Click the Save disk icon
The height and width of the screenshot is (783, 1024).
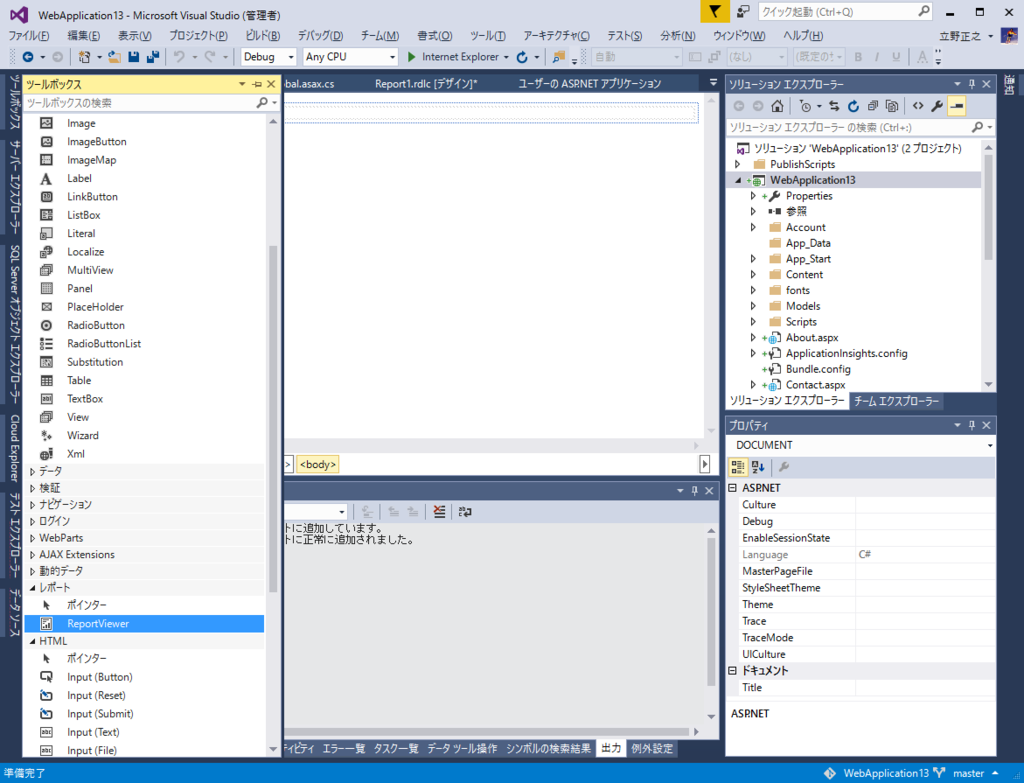coord(134,57)
